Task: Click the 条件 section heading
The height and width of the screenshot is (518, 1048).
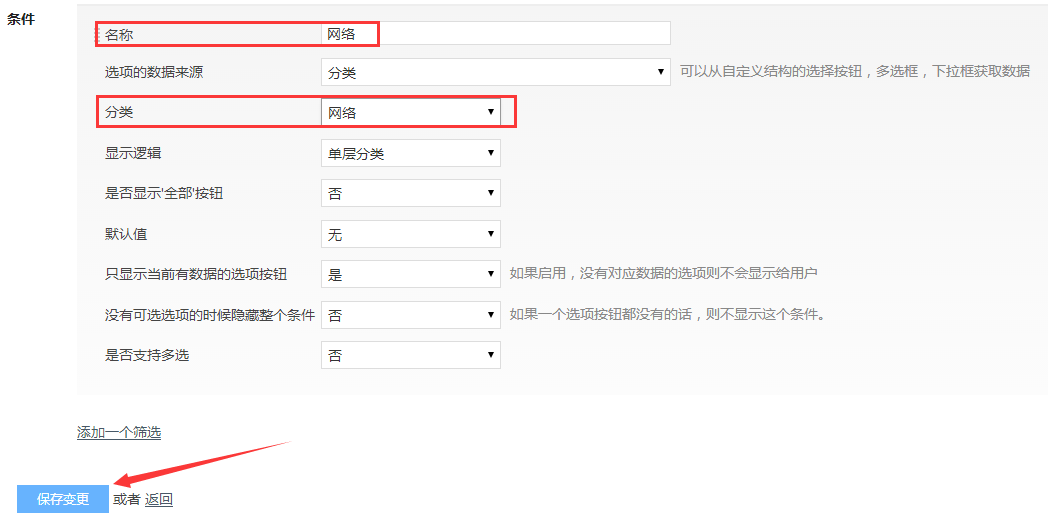Action: click(21, 19)
